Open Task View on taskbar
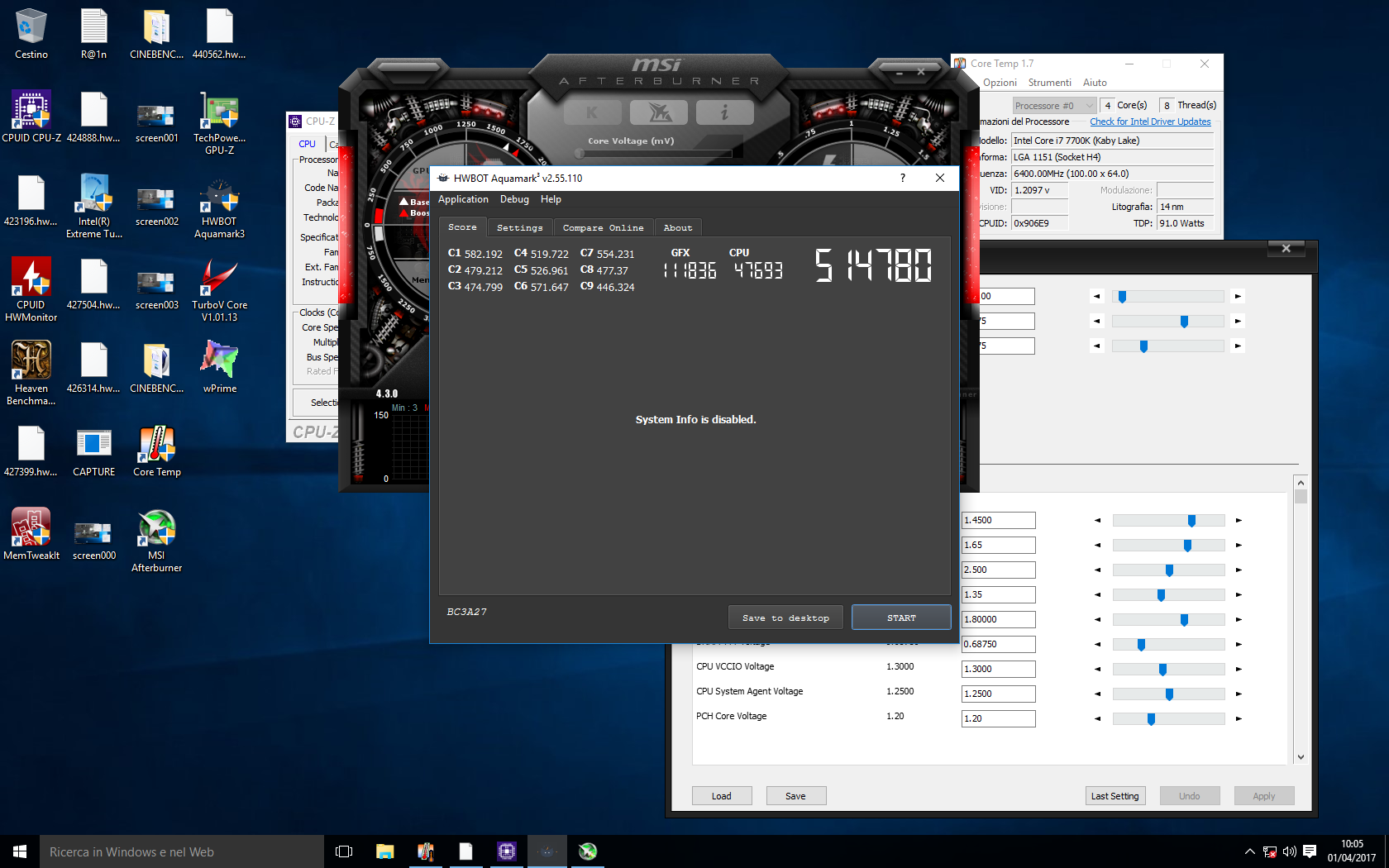This screenshot has width=1389, height=868. pyautogui.click(x=344, y=851)
